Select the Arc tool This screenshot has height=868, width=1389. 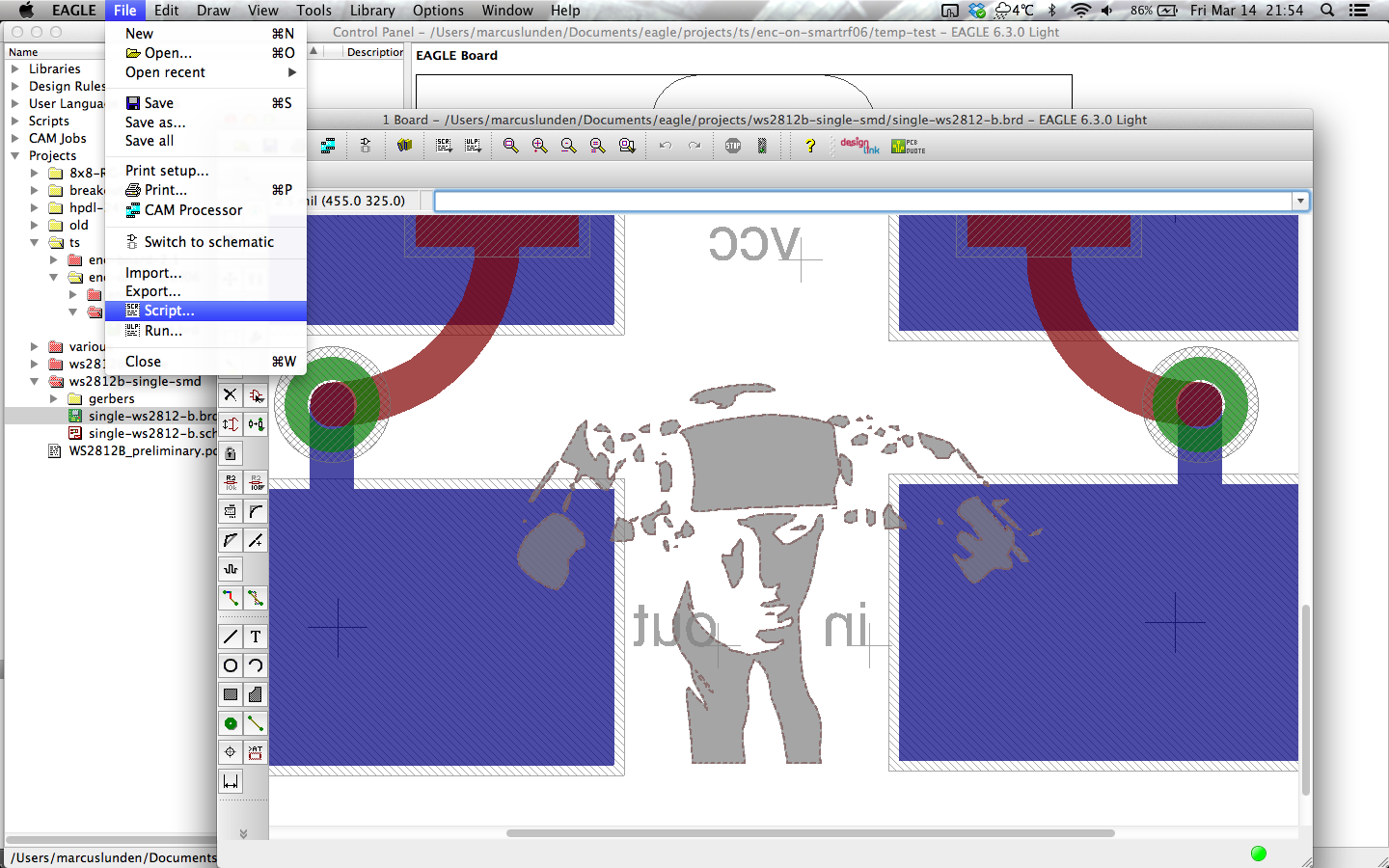tap(256, 665)
